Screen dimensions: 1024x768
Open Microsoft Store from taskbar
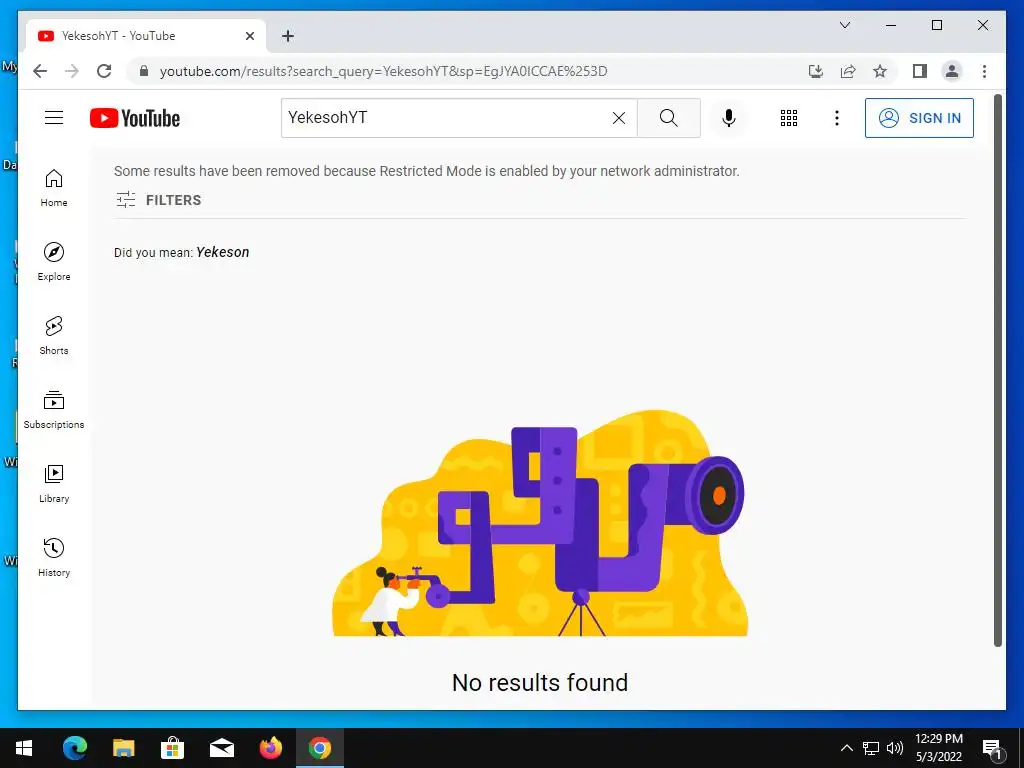point(172,748)
